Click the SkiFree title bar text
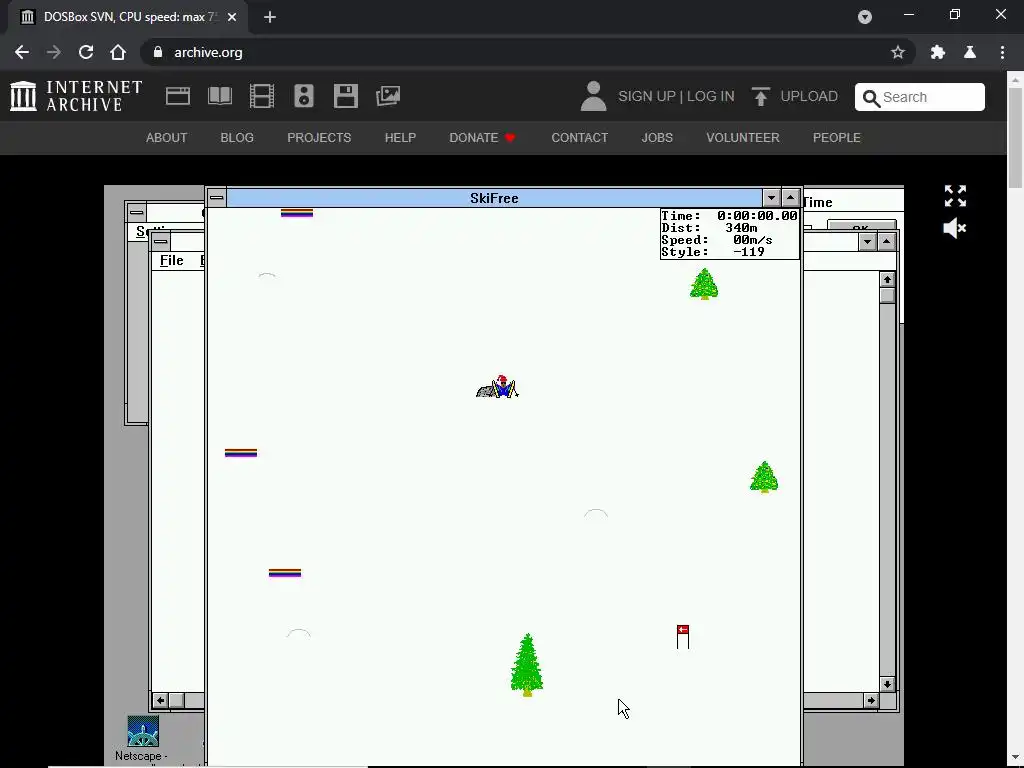Image resolution: width=1024 pixels, height=768 pixels. (494, 198)
